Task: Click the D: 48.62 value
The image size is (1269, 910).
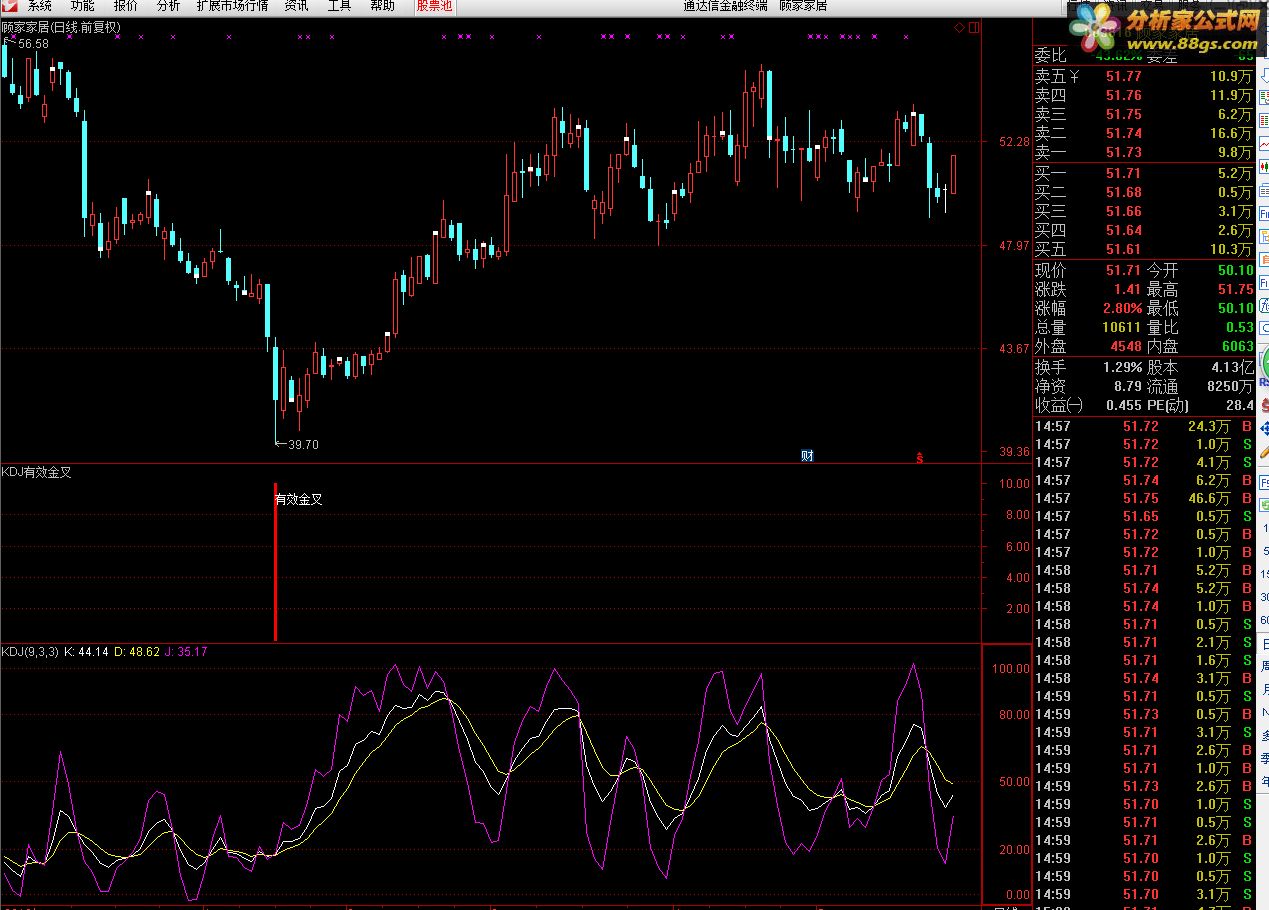Action: 137,651
